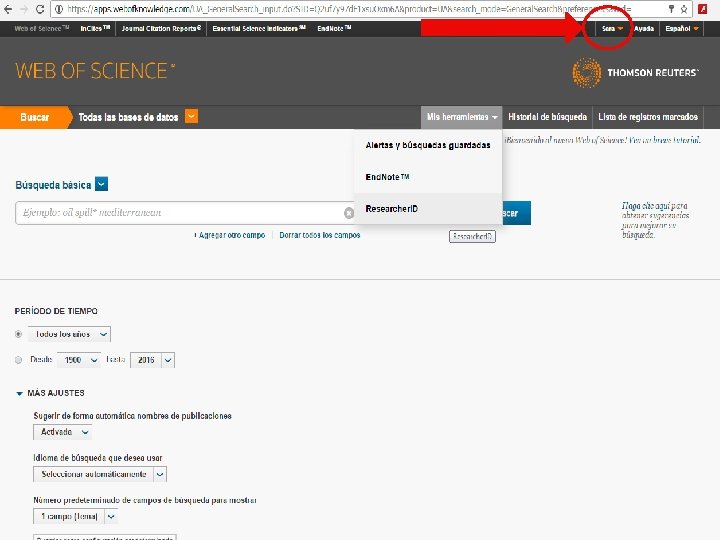Viewport: 720px width, 540px height.
Task: Open 'Activado' suggestion dropdown
Action: (x=62, y=432)
